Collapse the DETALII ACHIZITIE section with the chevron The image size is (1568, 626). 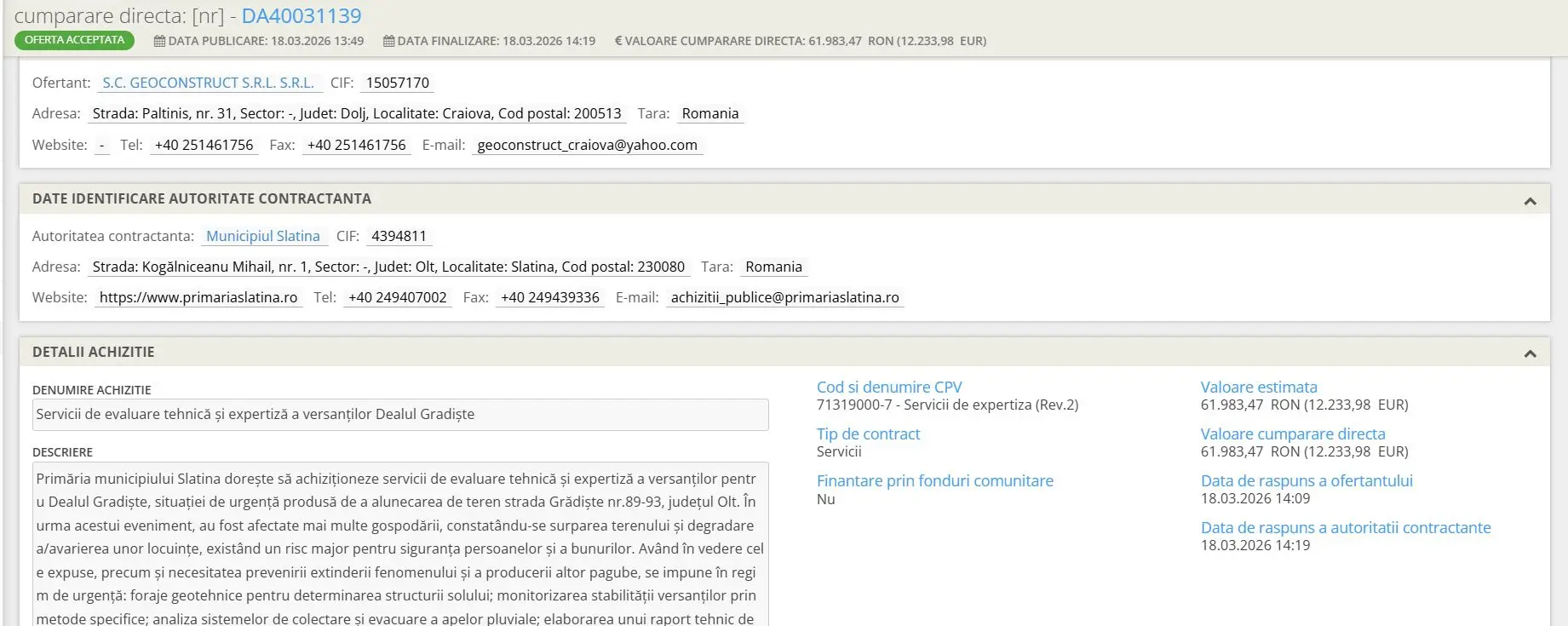coord(1530,353)
